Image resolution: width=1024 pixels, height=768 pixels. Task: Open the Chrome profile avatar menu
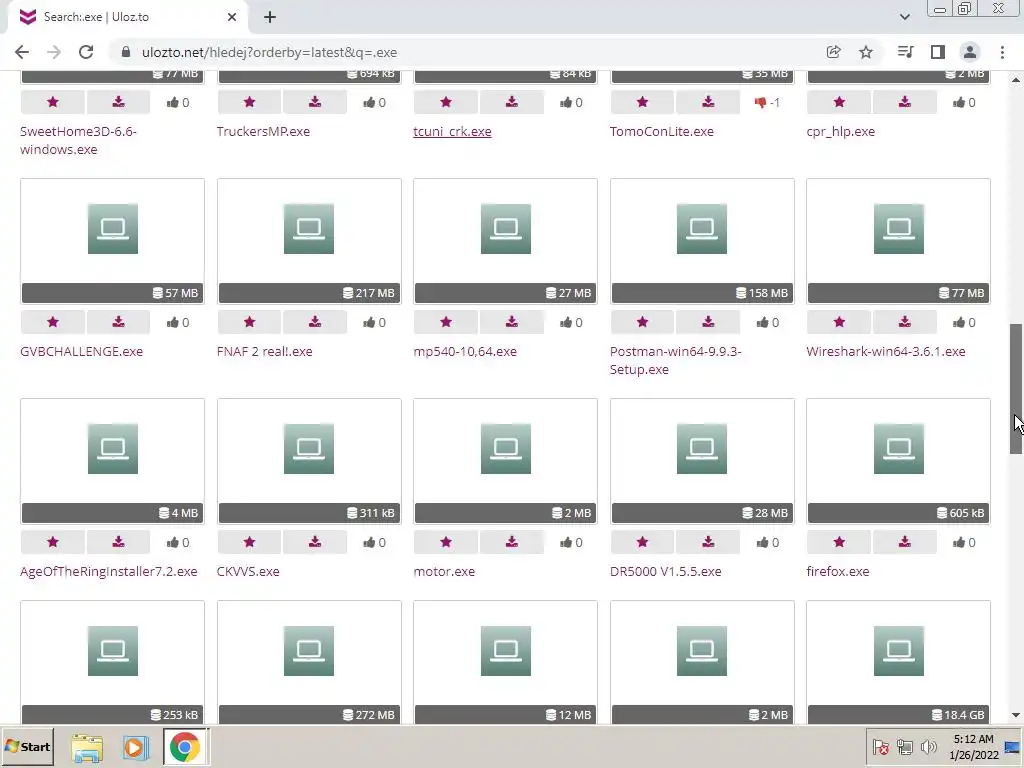970,52
